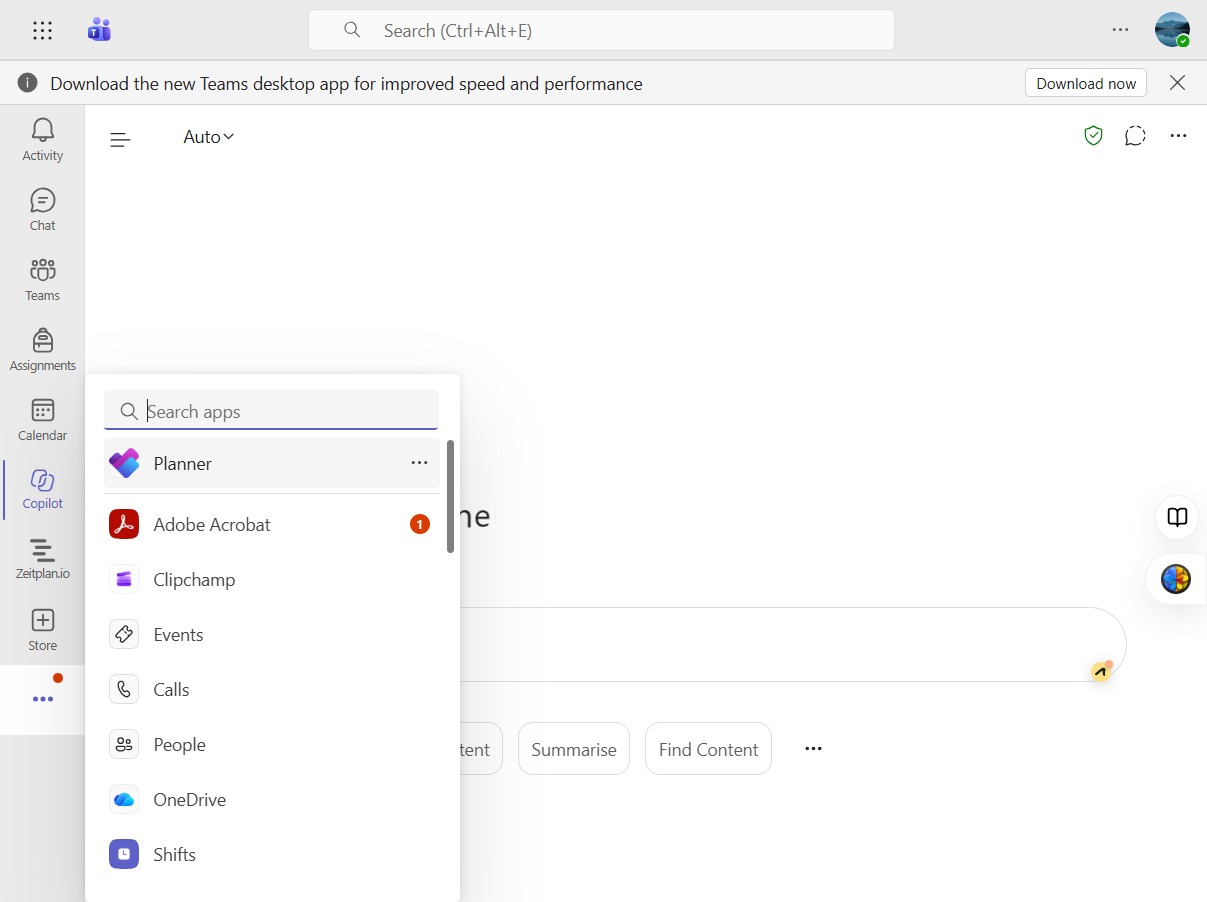
Task: Launch the Clipchamp app
Action: pos(272,579)
